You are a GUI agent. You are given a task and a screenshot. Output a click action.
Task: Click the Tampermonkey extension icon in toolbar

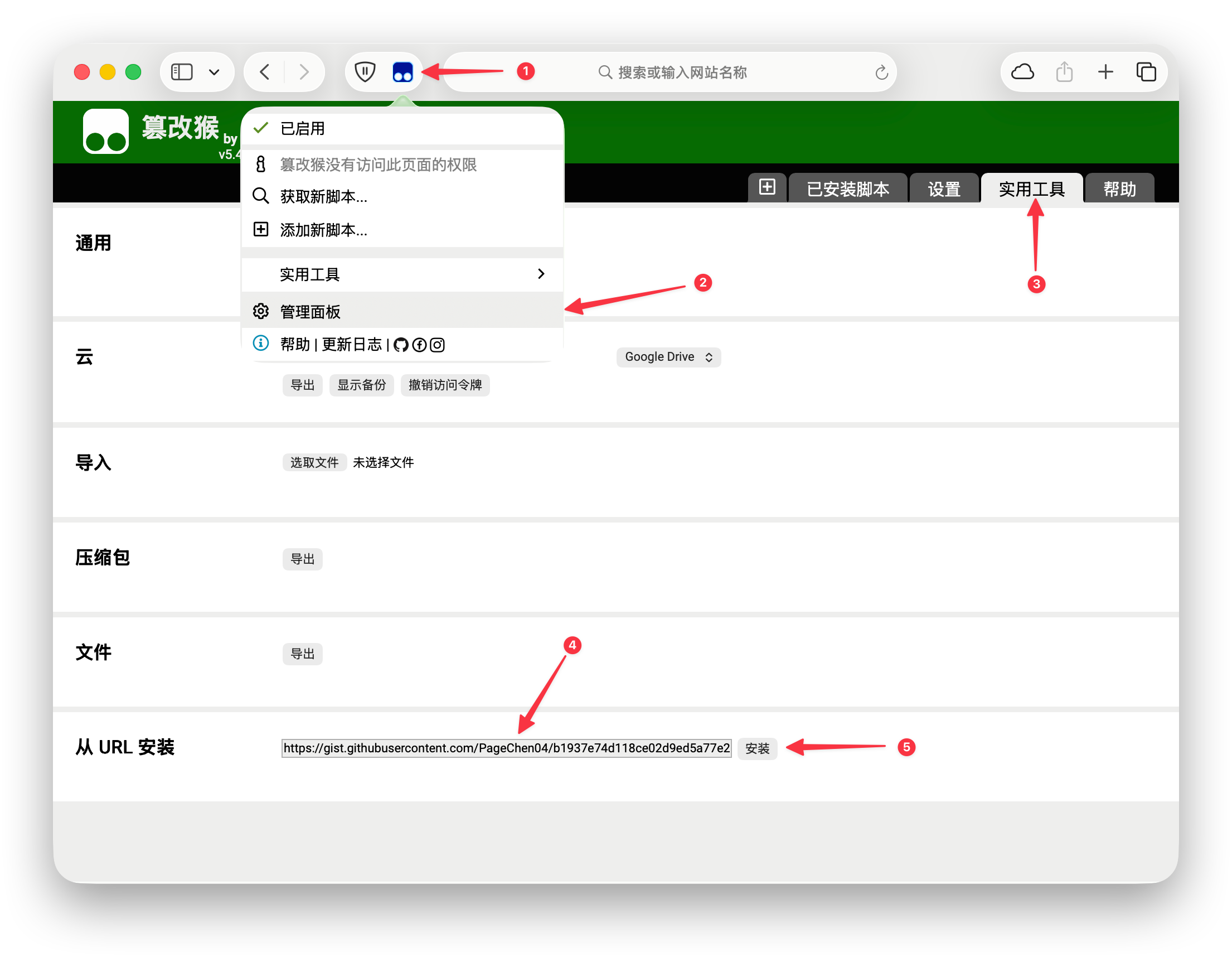402,72
